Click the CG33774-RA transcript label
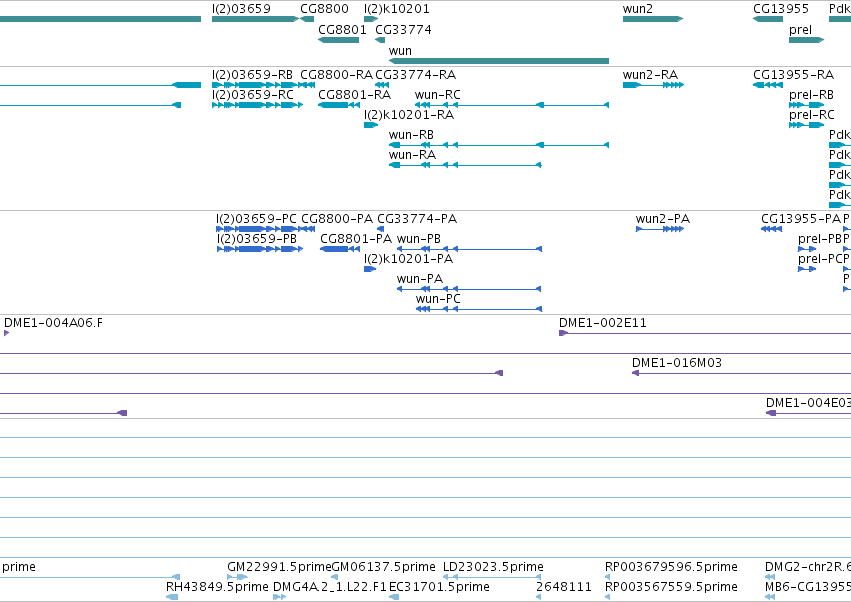Viewport: 851px width, 602px height. pyautogui.click(x=415, y=74)
